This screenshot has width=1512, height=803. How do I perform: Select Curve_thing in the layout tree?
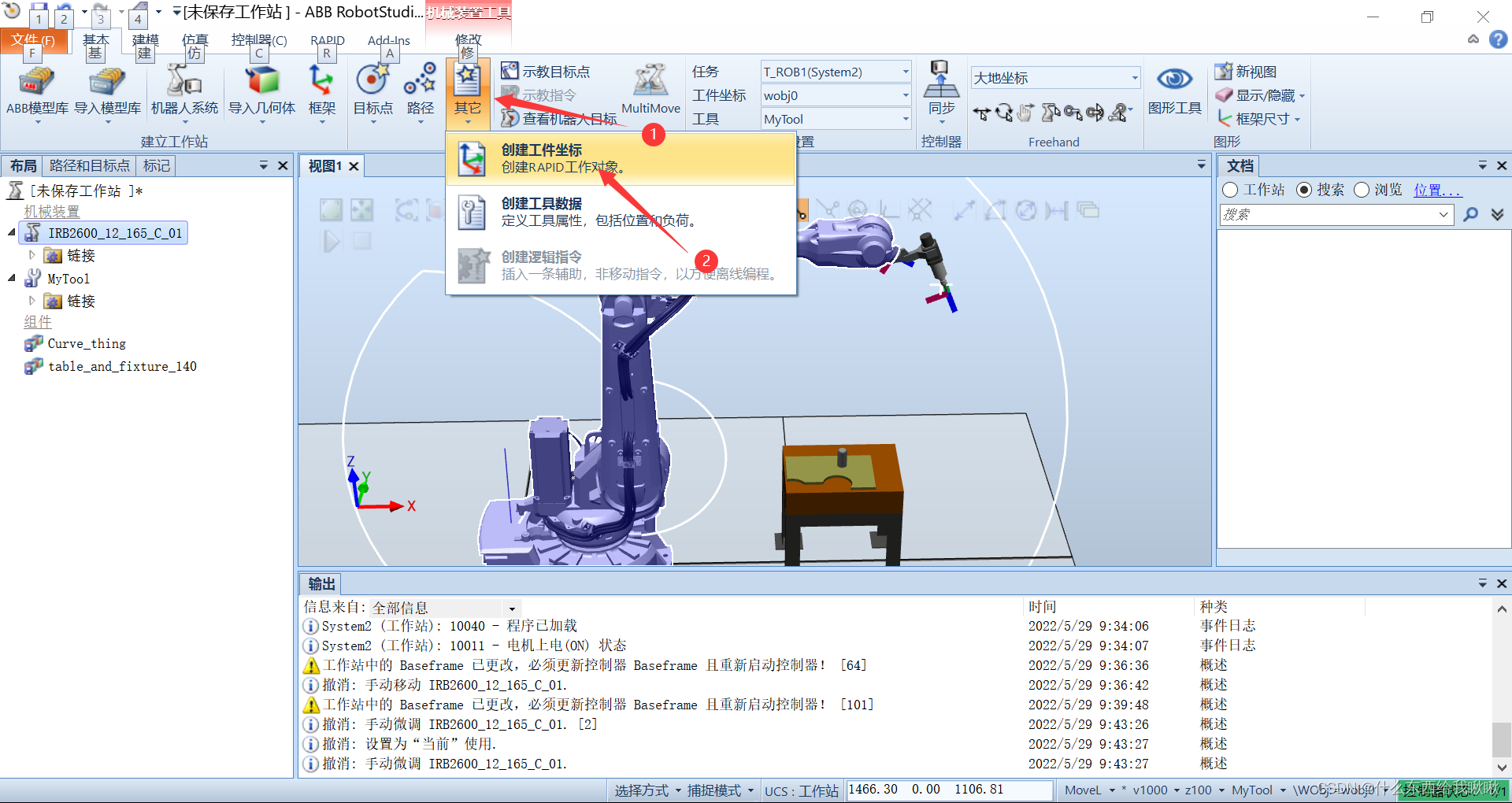[x=87, y=343]
